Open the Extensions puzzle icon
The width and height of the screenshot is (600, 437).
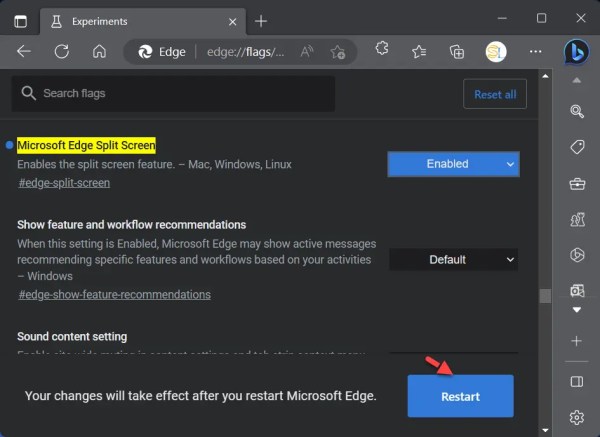382,49
